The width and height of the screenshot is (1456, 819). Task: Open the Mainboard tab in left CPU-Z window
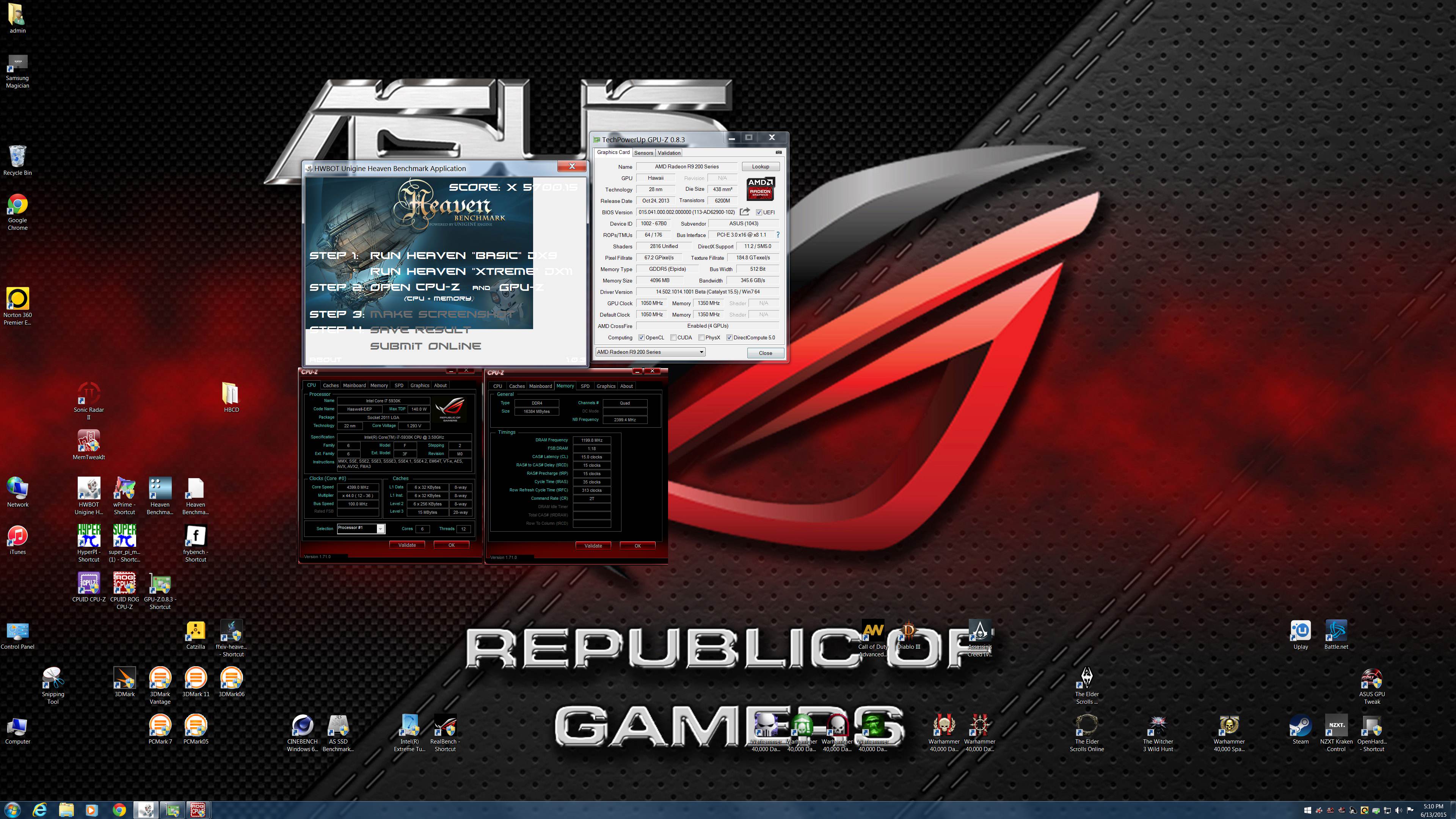click(354, 386)
